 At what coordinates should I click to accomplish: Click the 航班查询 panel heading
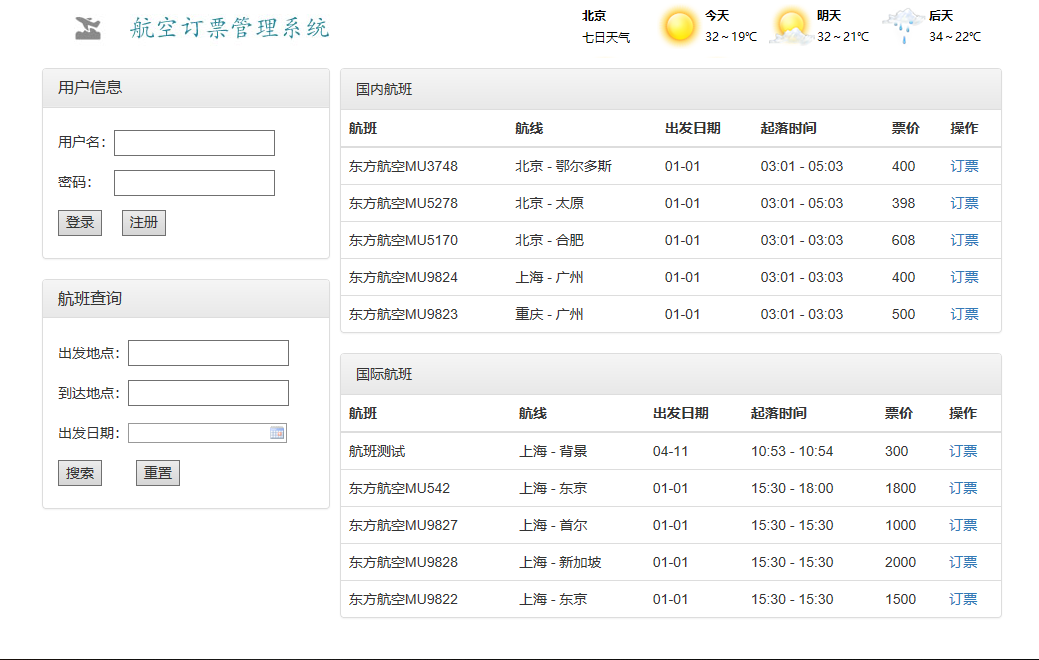89,299
